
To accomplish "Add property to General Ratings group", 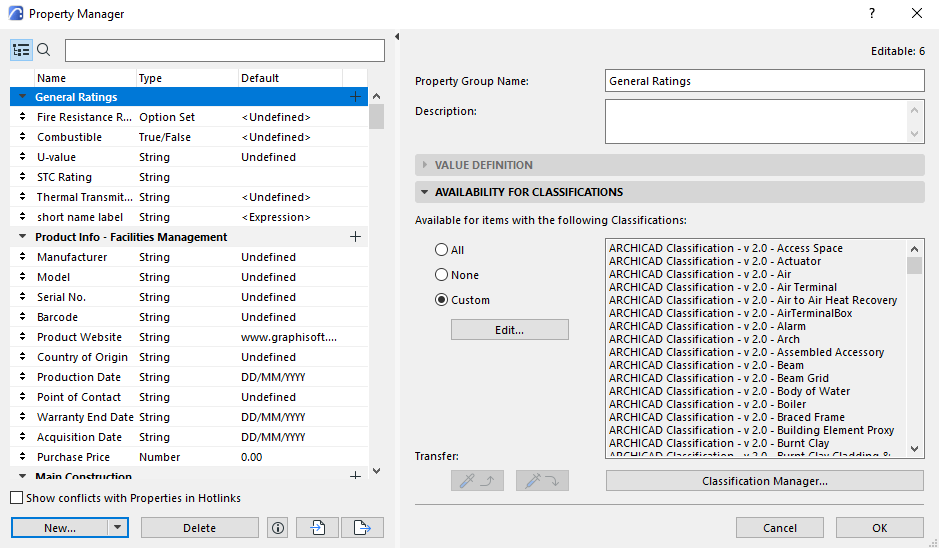I will [x=355, y=97].
